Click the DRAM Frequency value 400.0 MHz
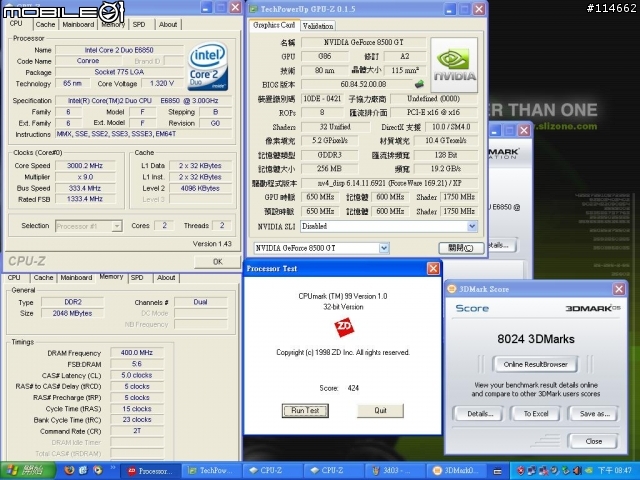The image size is (640, 480). point(137,353)
